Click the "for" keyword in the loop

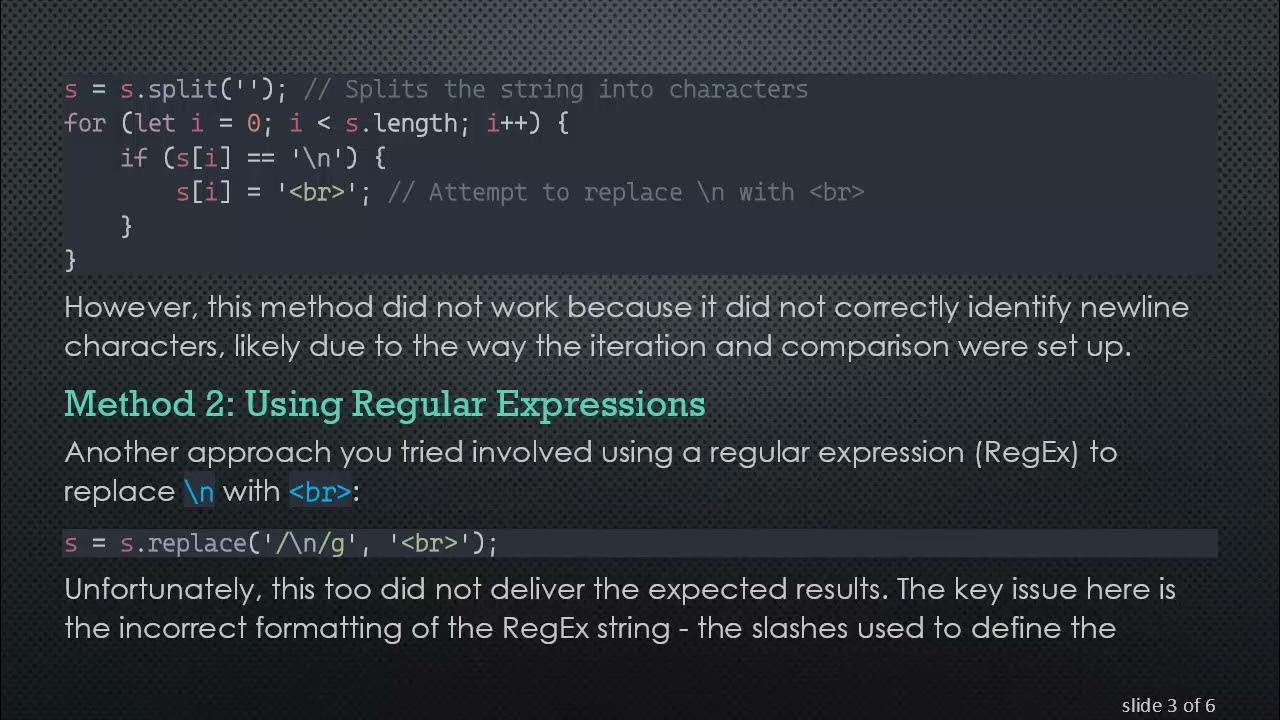point(84,124)
